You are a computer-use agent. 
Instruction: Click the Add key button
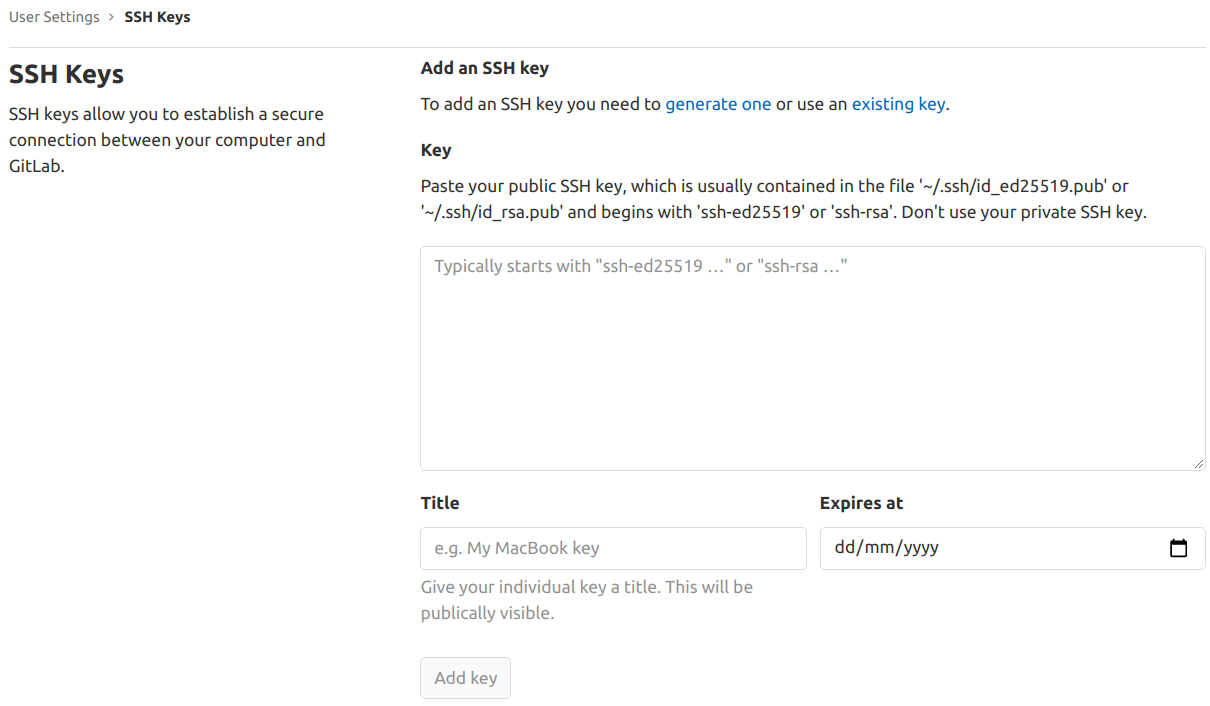pyautogui.click(x=465, y=677)
